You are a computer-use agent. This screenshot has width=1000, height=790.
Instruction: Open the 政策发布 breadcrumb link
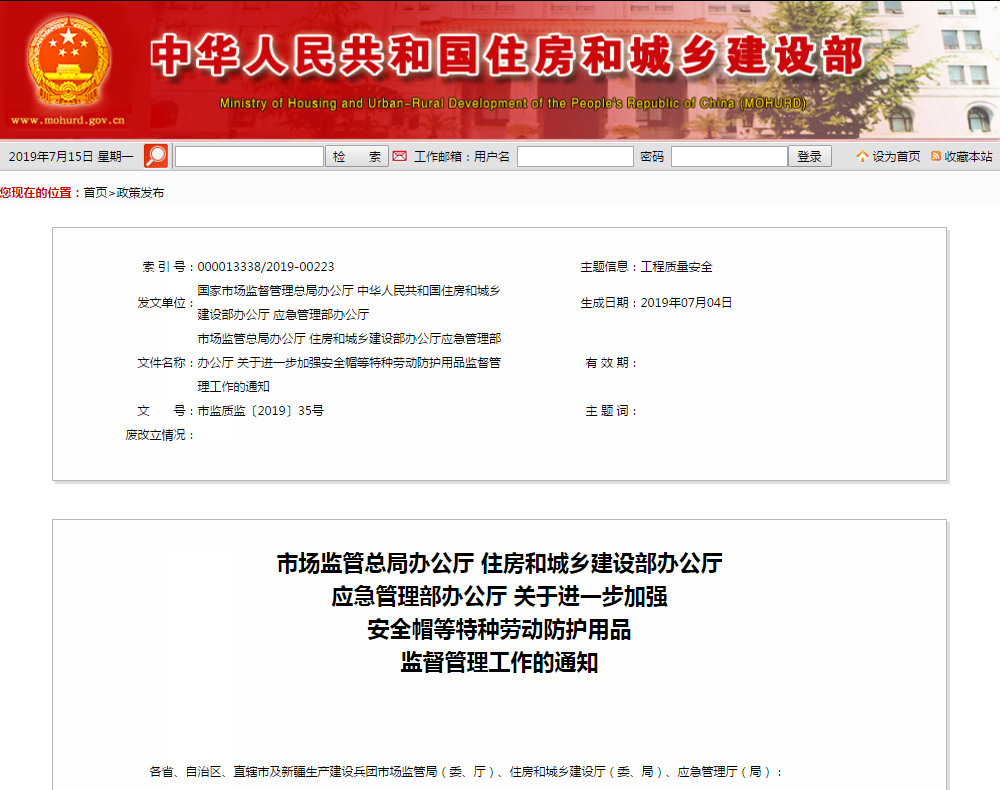[140, 193]
